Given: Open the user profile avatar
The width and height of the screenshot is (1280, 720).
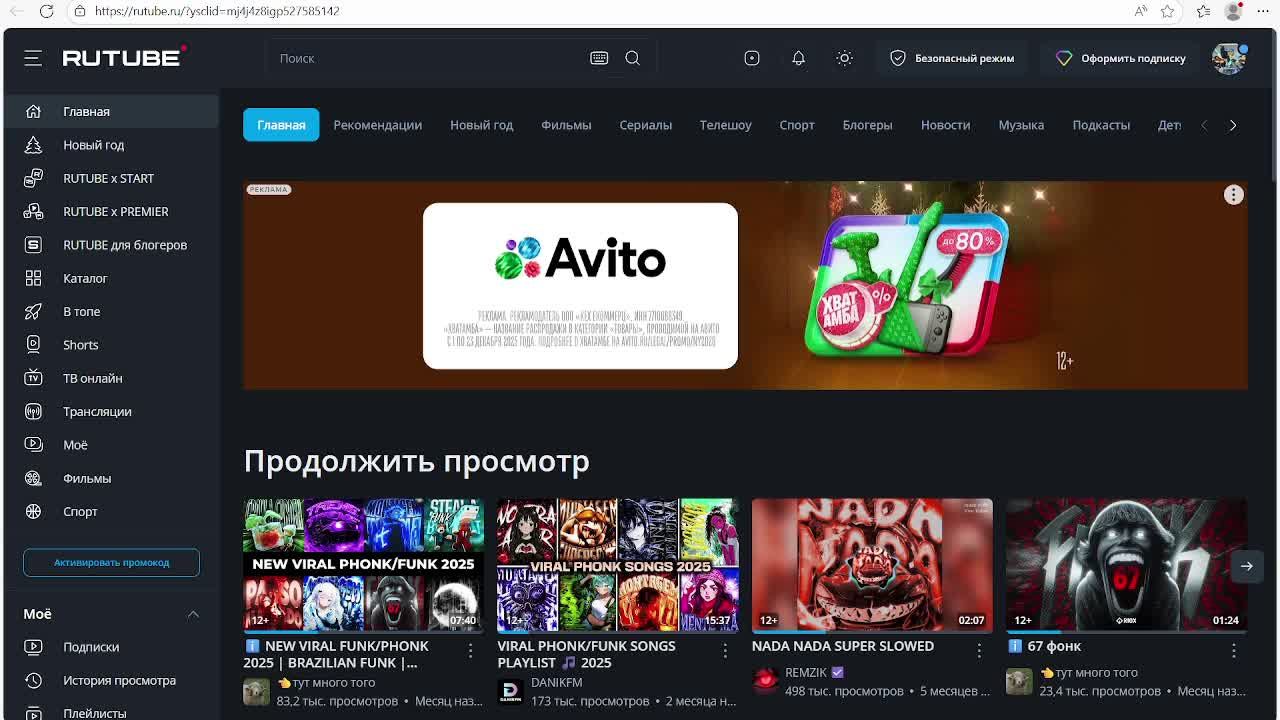Looking at the screenshot, I should pos(1229,58).
